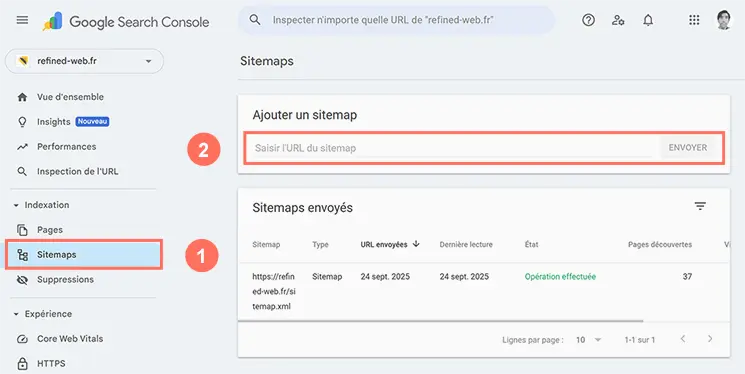Collapse the Indexation section

[16, 205]
